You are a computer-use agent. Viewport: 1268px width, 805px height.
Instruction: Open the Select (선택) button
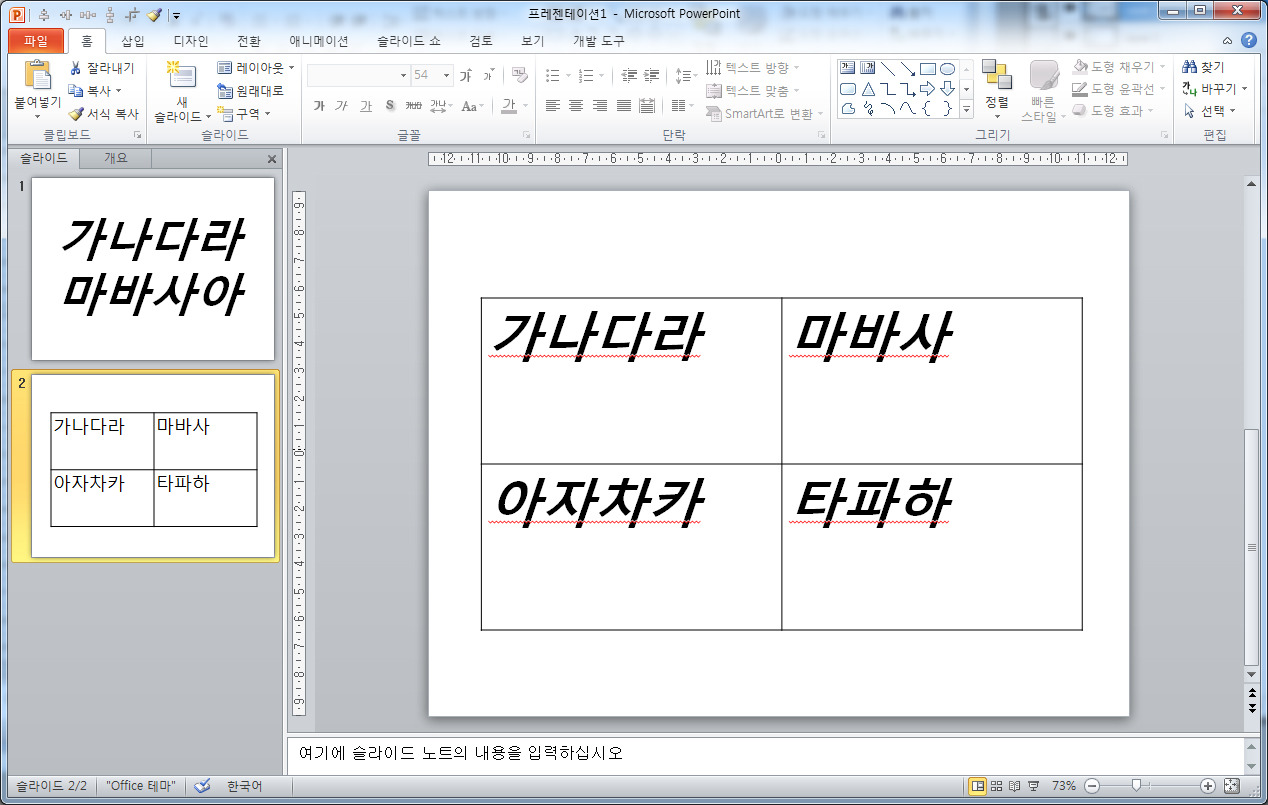pos(1210,111)
